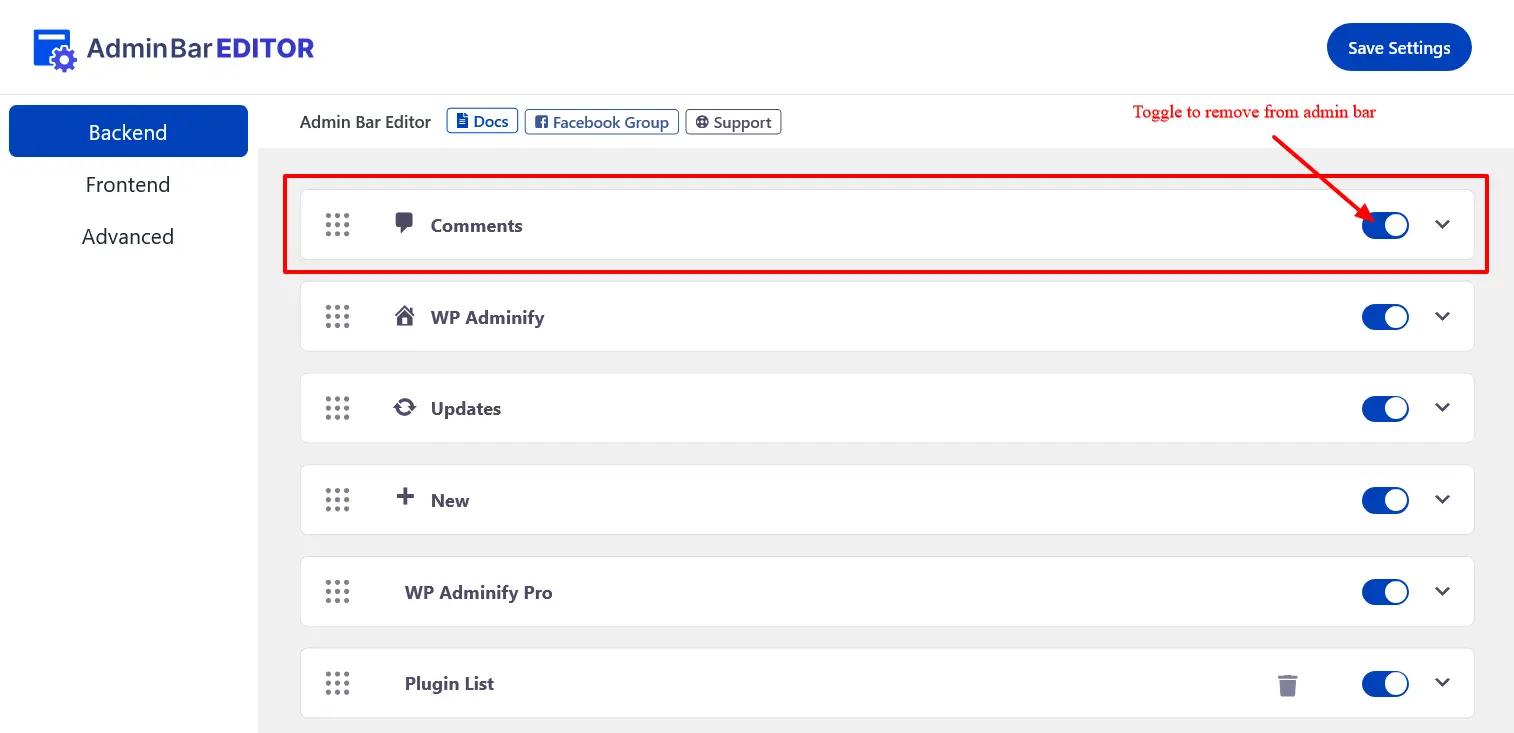Click the Facebook icon in Facebook Group button
Screen dimensions: 1514x733
(x=541, y=121)
